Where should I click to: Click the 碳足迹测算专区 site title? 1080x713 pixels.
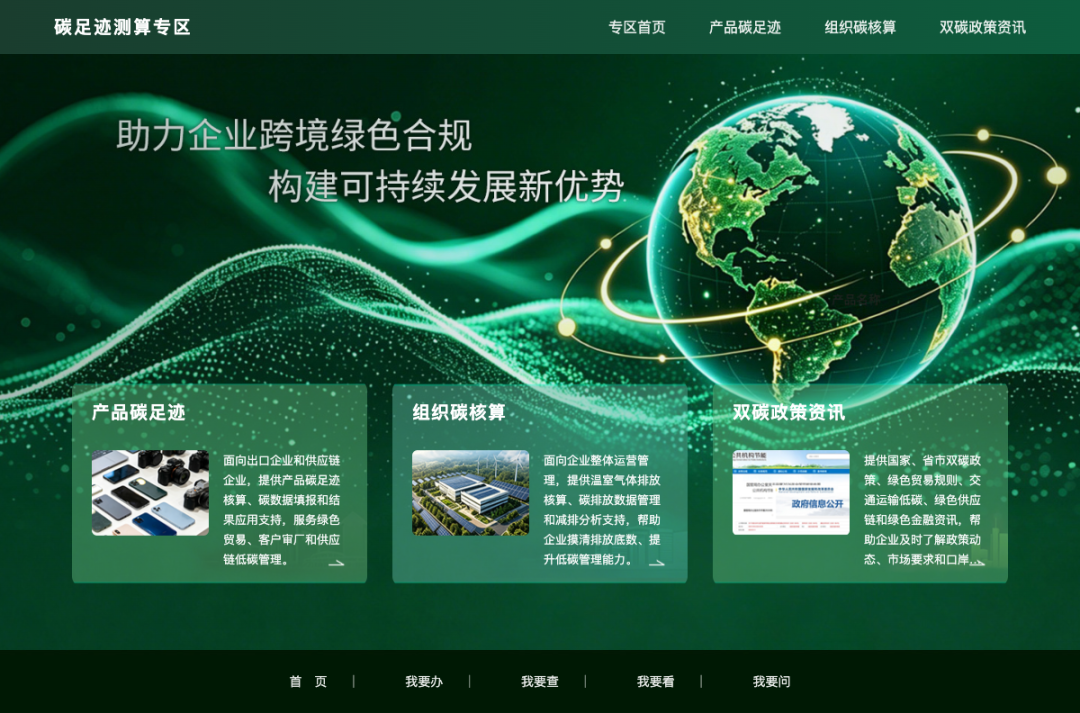(x=122, y=28)
